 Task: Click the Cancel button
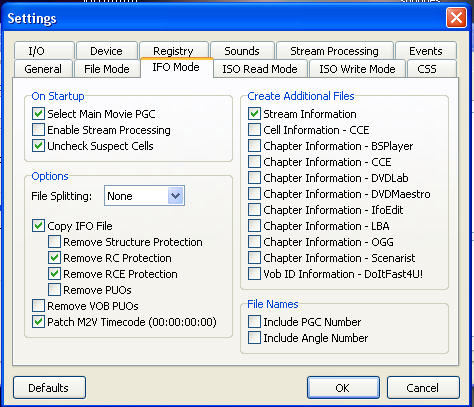tap(423, 388)
